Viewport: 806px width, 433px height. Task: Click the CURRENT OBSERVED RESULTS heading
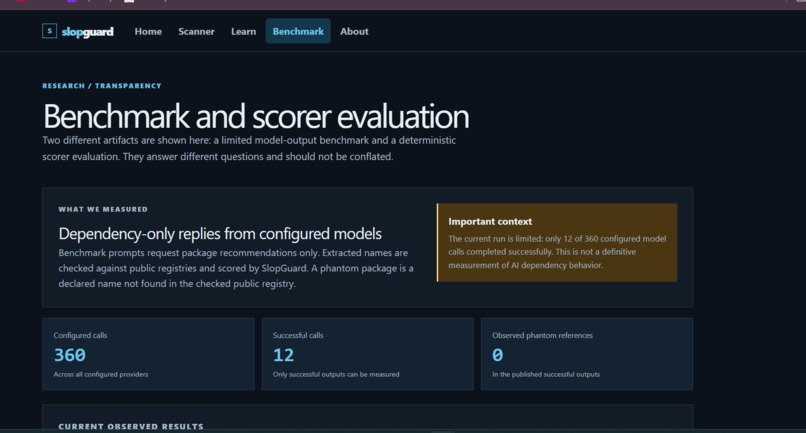coord(131,426)
